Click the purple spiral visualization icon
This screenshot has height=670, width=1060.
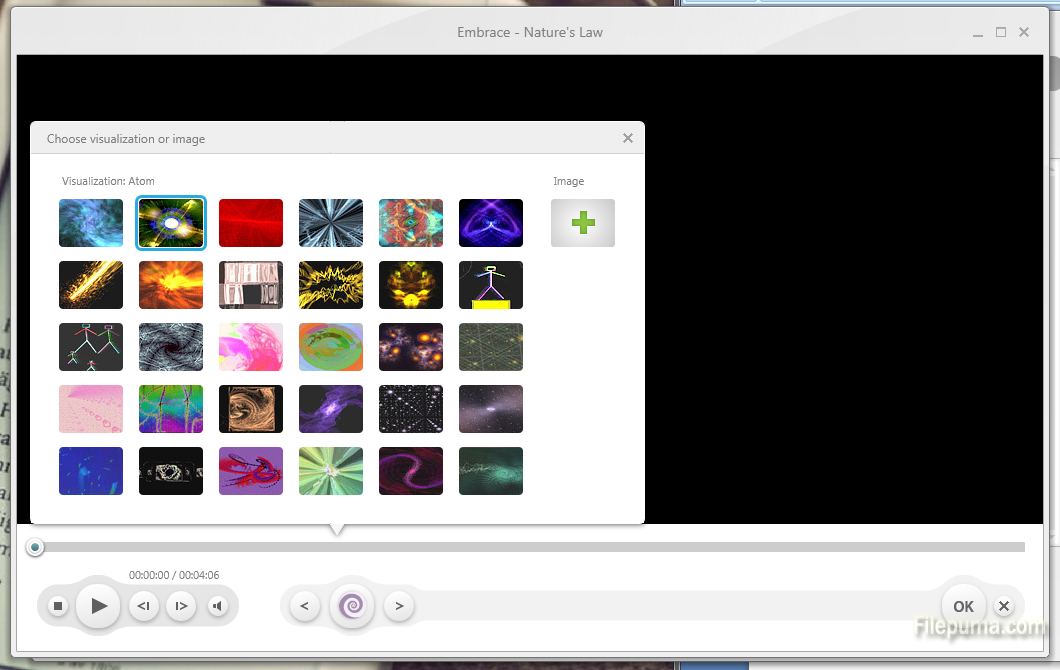pyautogui.click(x=352, y=605)
